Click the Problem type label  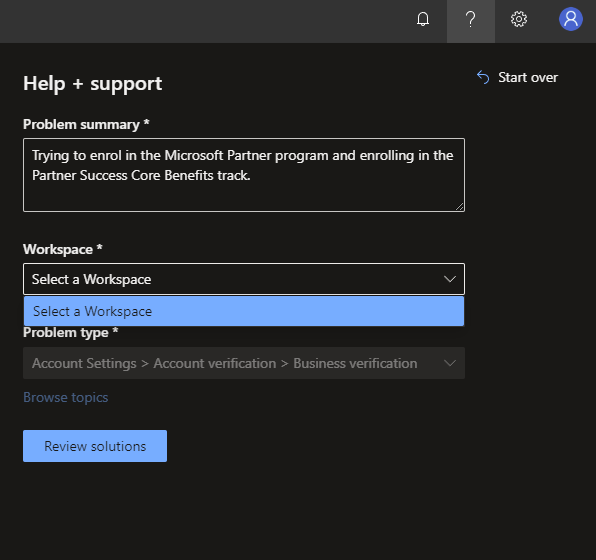[70, 333]
